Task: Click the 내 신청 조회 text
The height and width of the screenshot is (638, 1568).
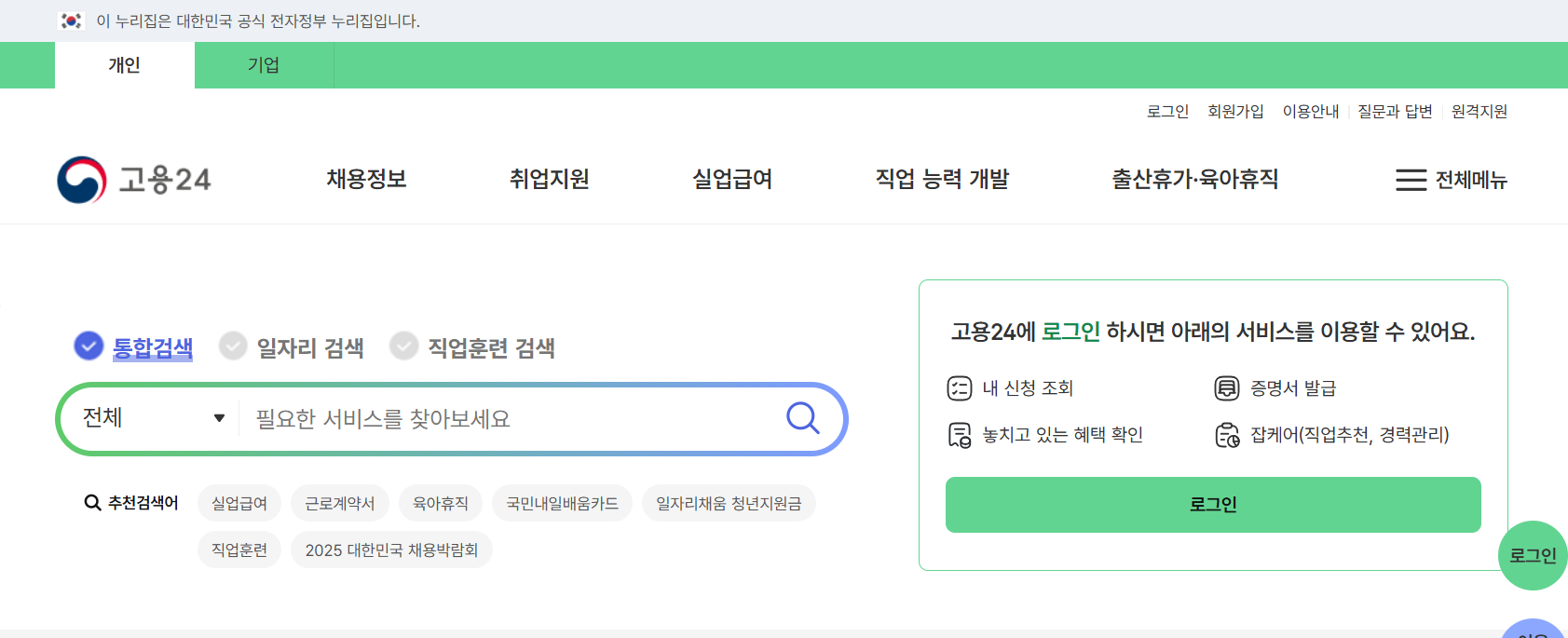Action: coord(1028,388)
